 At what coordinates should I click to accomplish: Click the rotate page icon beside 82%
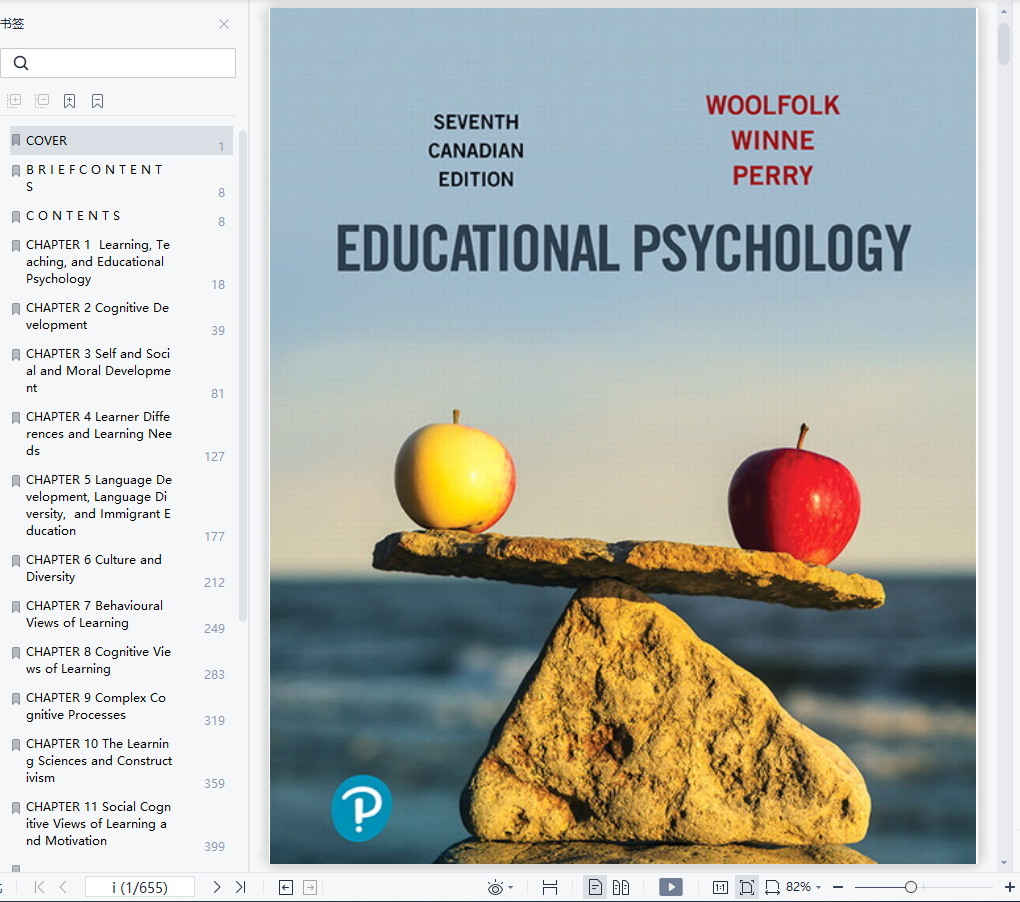click(x=772, y=887)
